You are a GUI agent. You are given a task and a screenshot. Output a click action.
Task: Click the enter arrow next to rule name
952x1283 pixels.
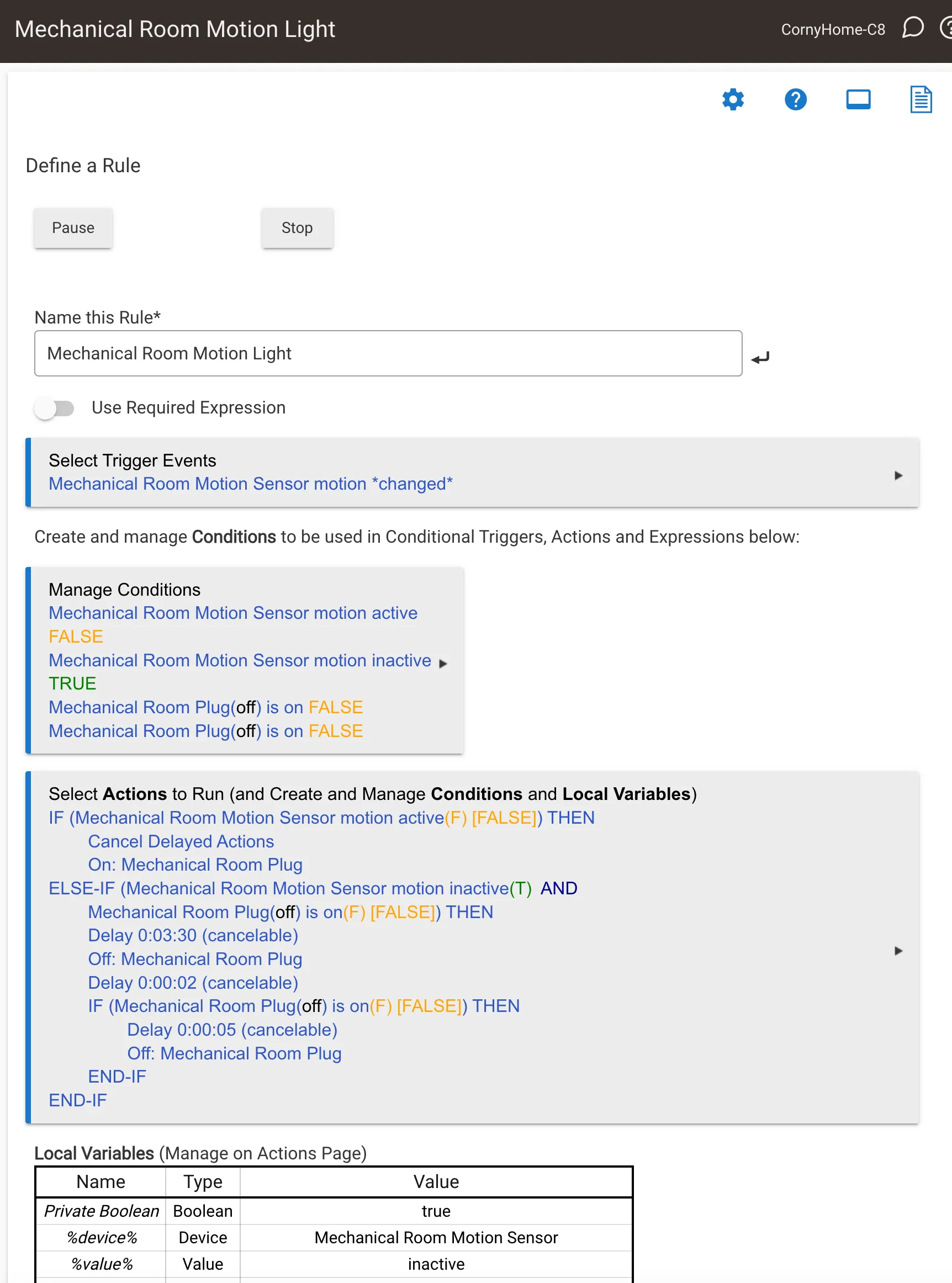(760, 358)
